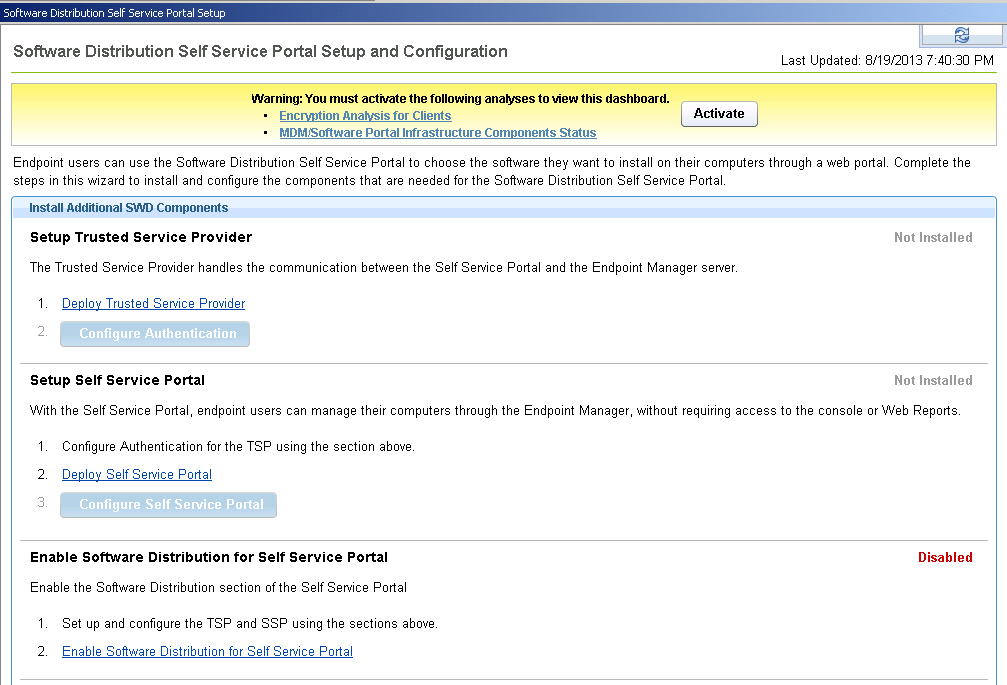Click the Setup Self Service Portal heading
This screenshot has height=685, width=1007.
click(x=117, y=381)
